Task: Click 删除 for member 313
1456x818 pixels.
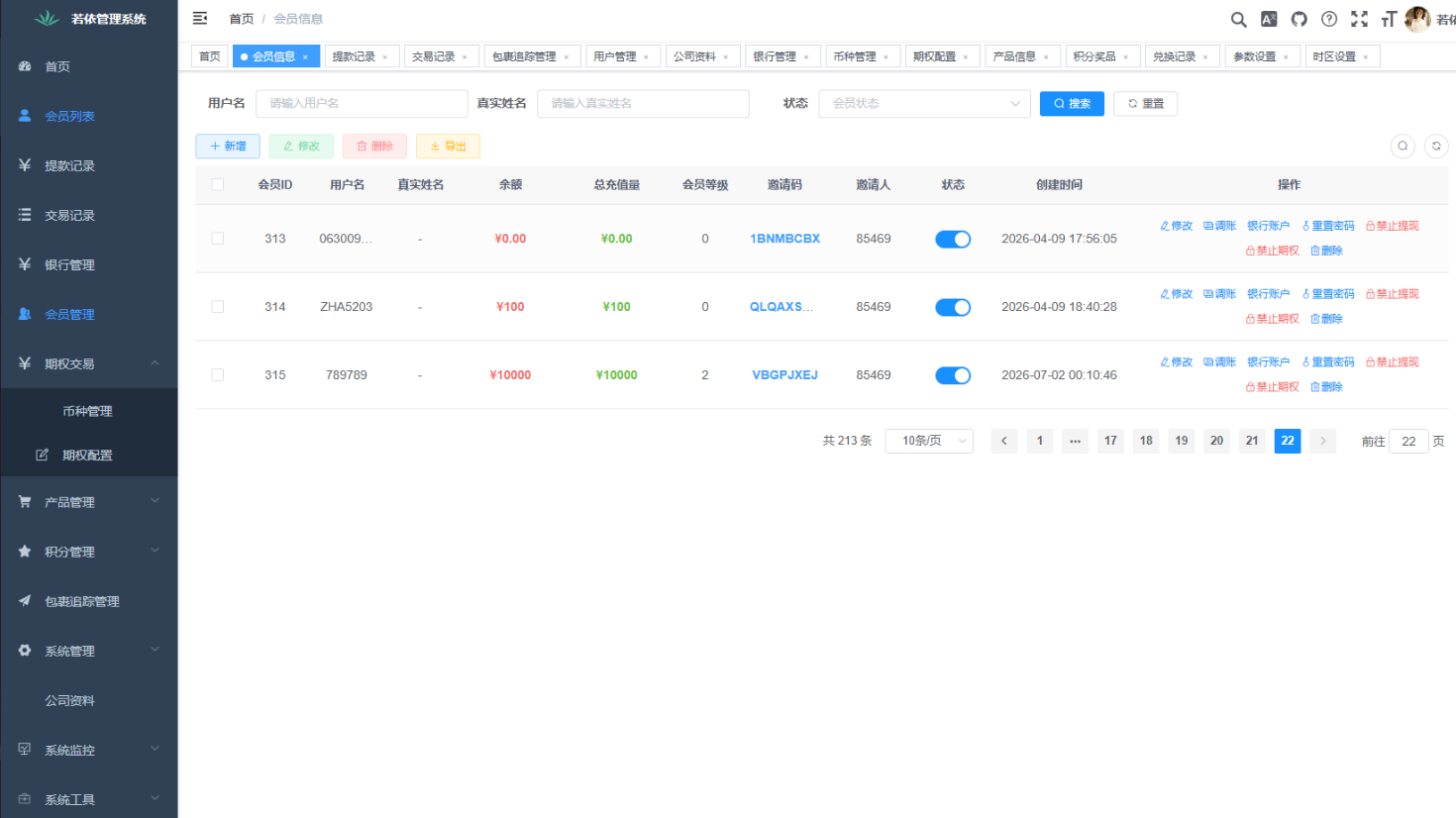Action: click(x=1326, y=251)
